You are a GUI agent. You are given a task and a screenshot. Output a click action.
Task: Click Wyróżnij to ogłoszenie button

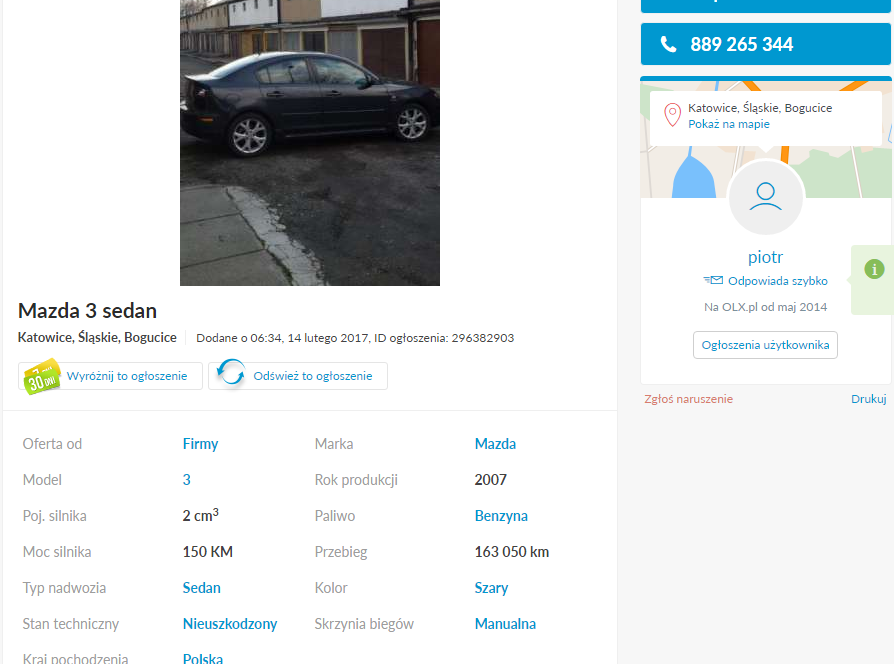click(x=111, y=376)
